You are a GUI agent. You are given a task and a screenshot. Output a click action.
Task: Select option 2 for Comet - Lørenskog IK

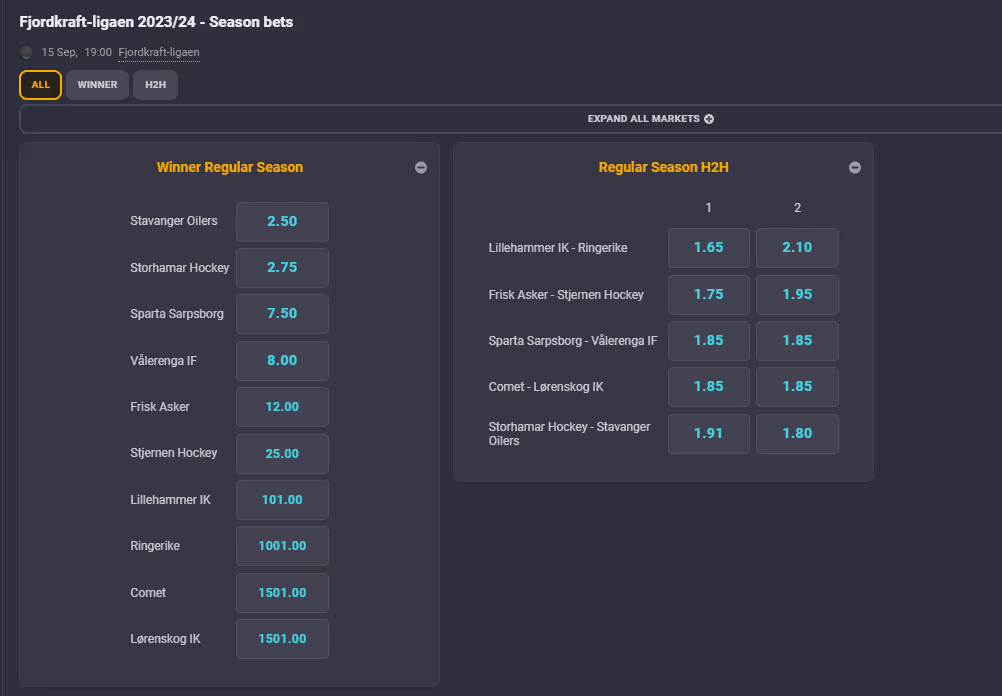tap(797, 387)
